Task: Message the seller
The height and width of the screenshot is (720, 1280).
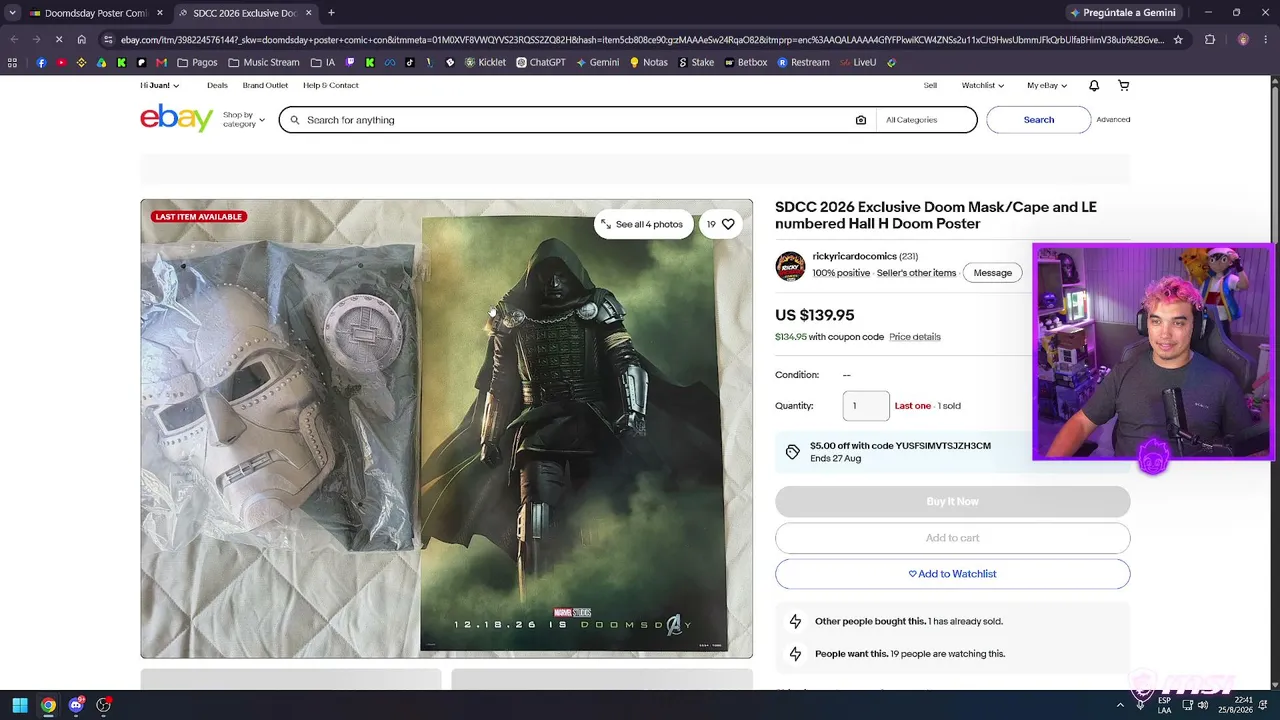Action: 993,273
